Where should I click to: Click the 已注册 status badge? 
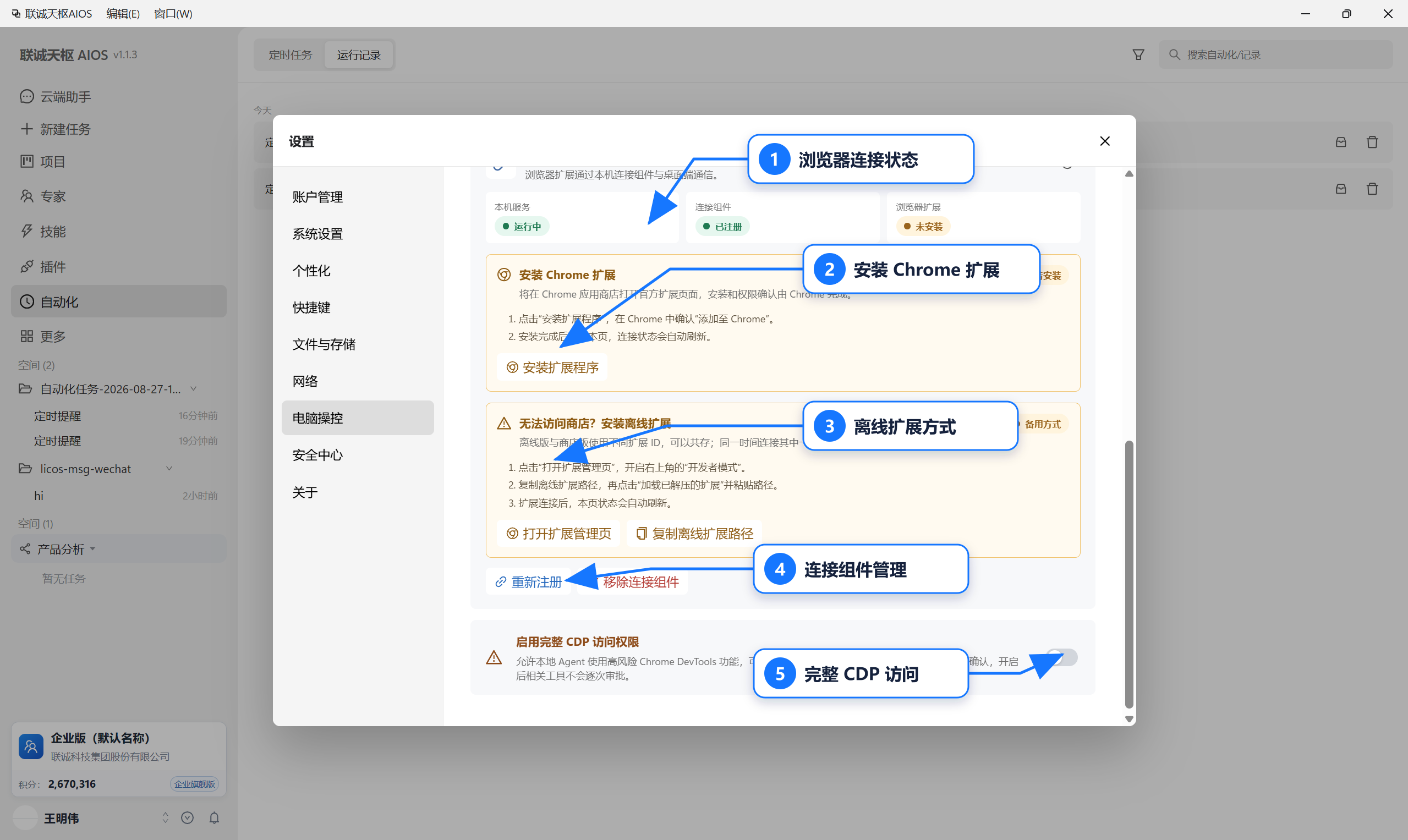pyautogui.click(x=722, y=227)
